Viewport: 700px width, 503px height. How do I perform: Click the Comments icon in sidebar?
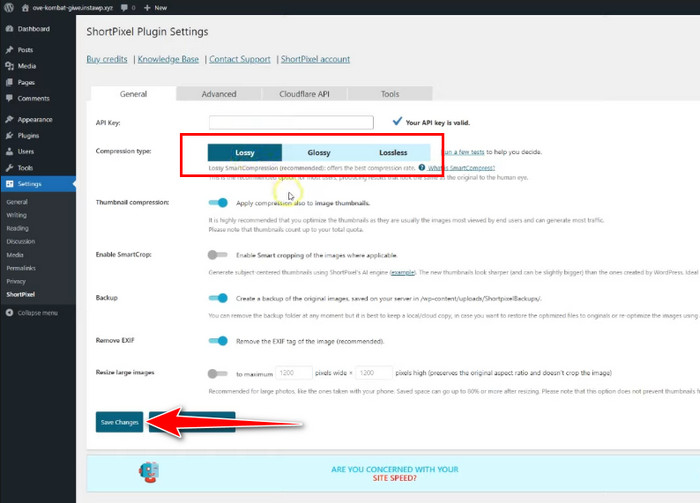pos(9,98)
